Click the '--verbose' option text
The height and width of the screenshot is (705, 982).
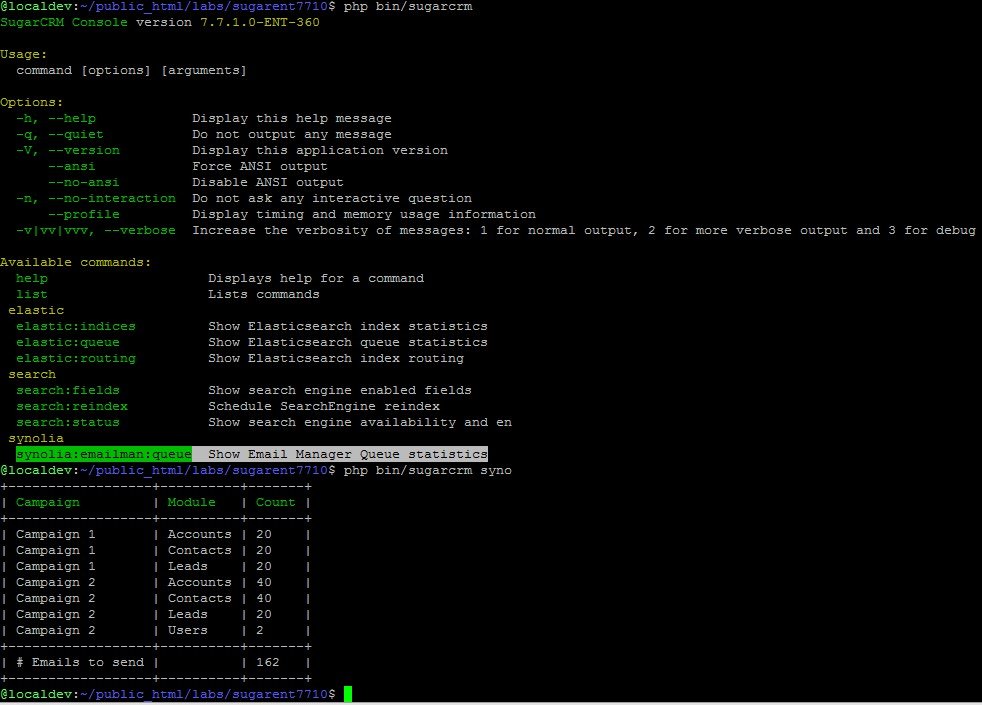click(x=140, y=230)
